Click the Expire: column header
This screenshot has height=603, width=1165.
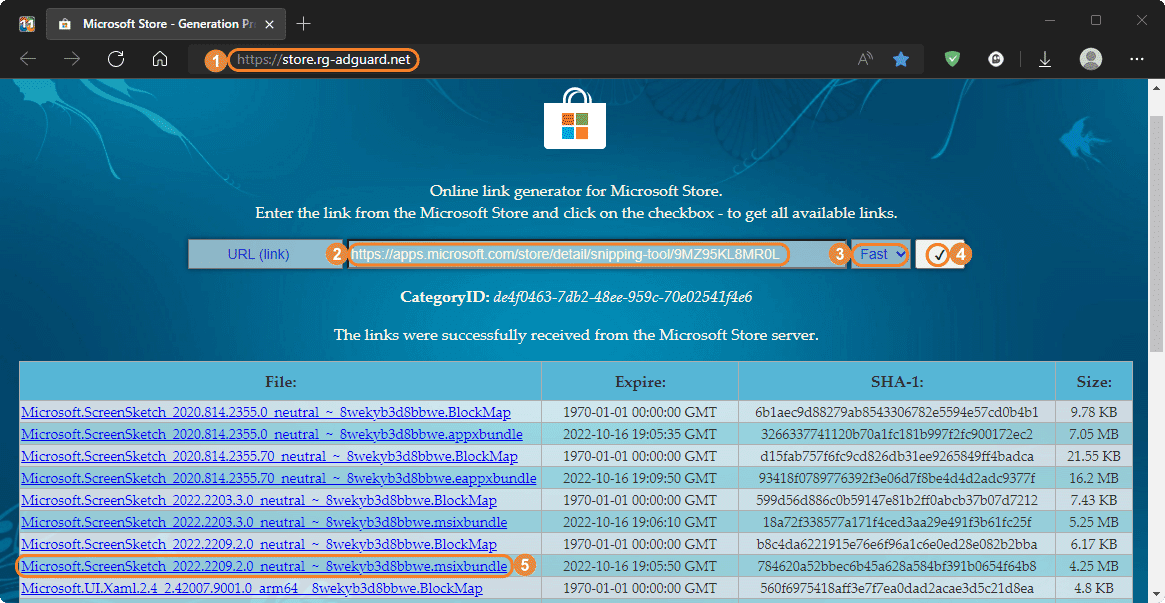pos(640,382)
